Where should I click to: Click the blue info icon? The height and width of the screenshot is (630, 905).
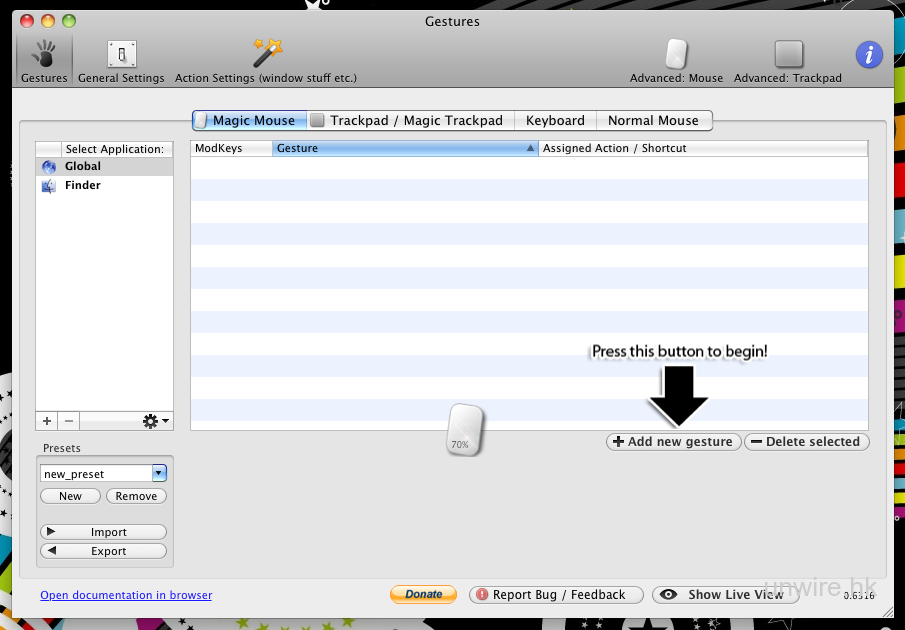pos(868,55)
